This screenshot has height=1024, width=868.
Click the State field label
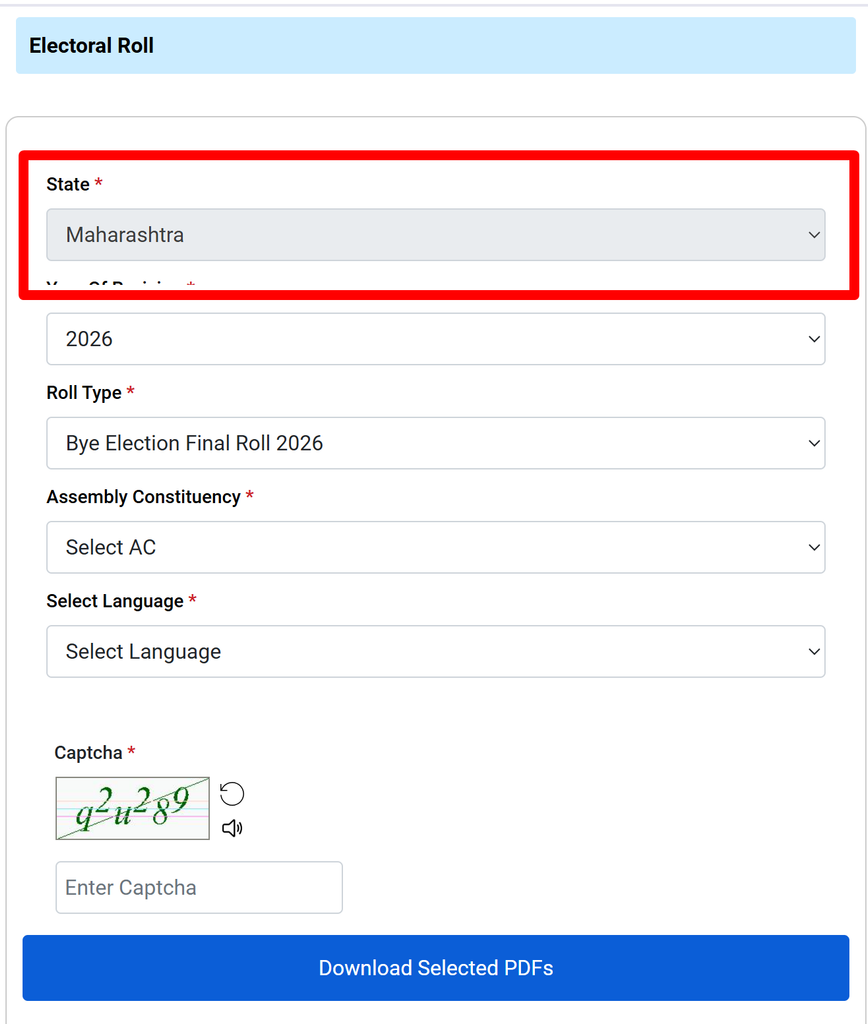click(68, 184)
